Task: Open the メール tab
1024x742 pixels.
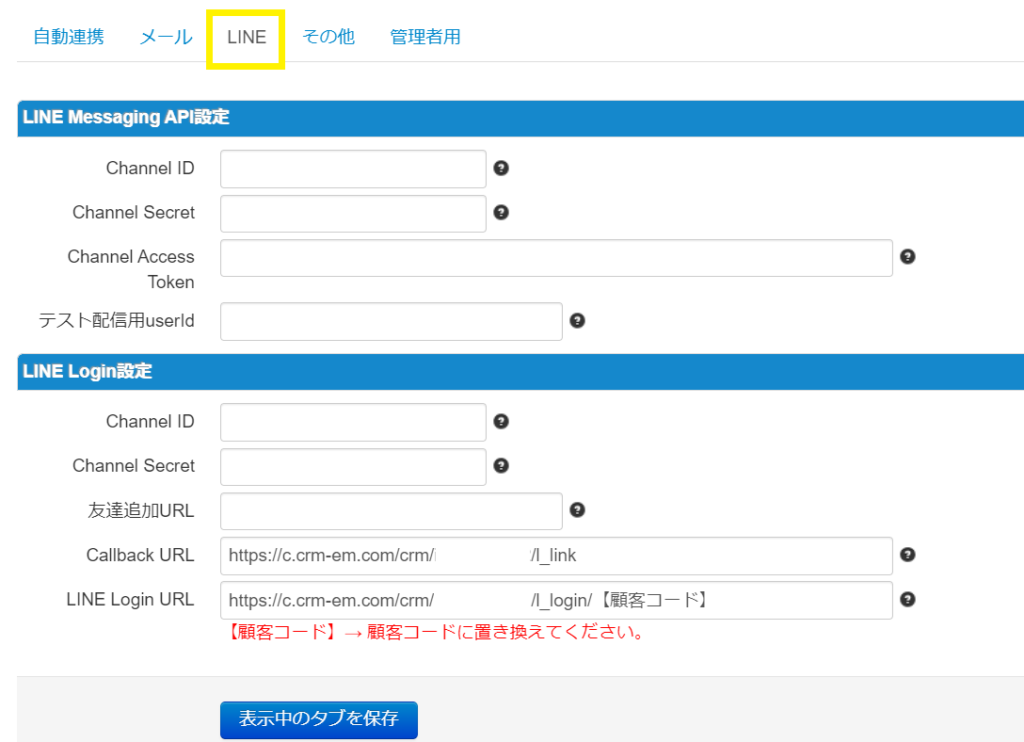Action: coord(165,38)
